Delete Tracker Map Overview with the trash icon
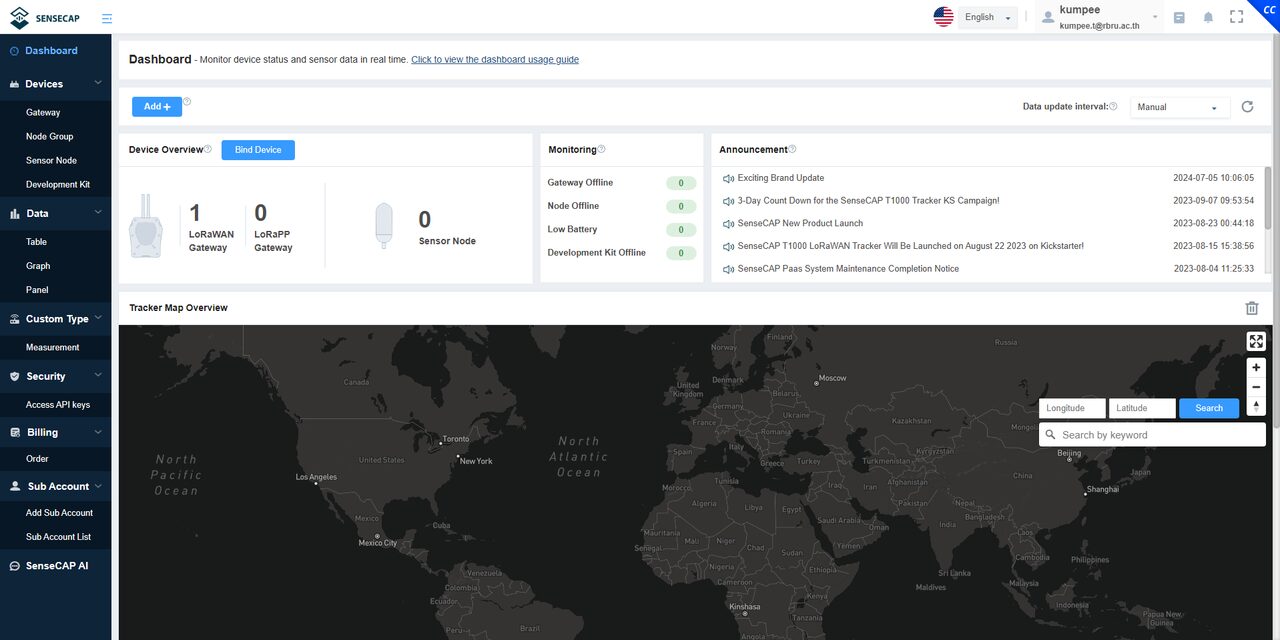 point(1251,308)
